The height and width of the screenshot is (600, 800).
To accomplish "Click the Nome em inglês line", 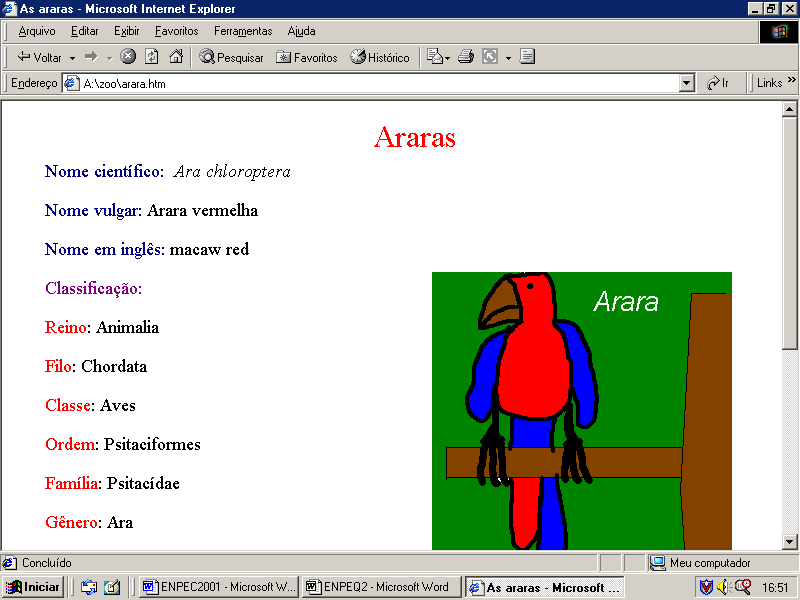I will [x=147, y=250].
